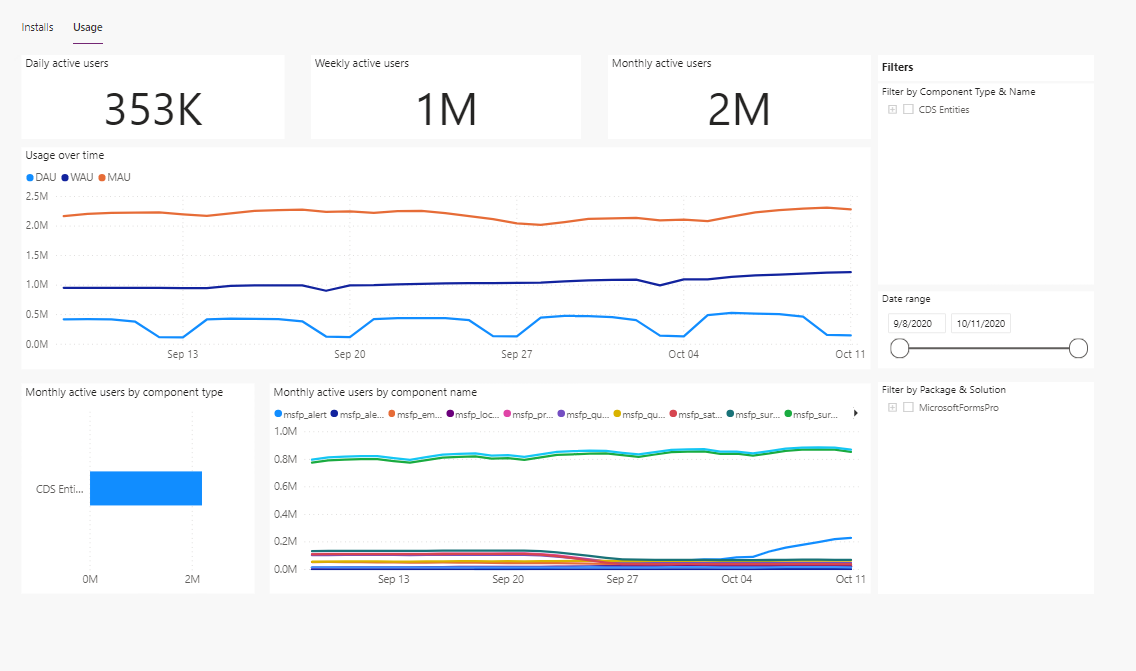Select the orange msfp_em legend dot
Screen dimensions: 1136x671
click(392, 413)
